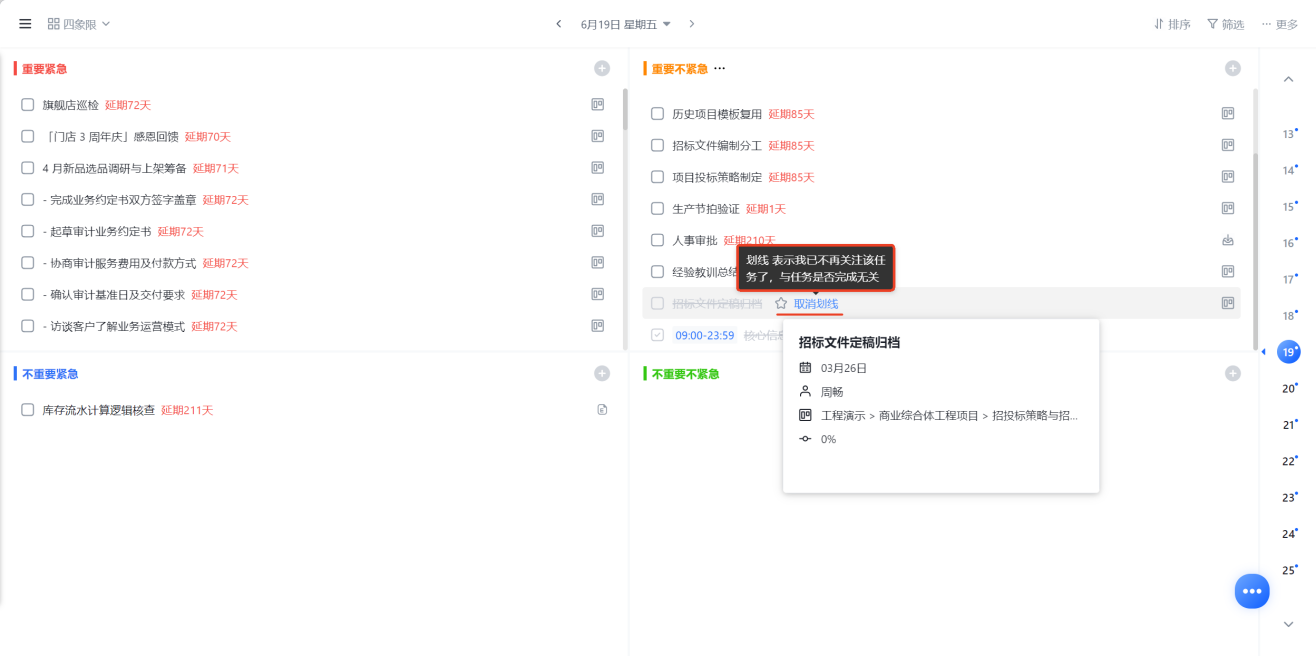Open 招标文件编制分工 task
1316x656 pixels.
[x=717, y=145]
